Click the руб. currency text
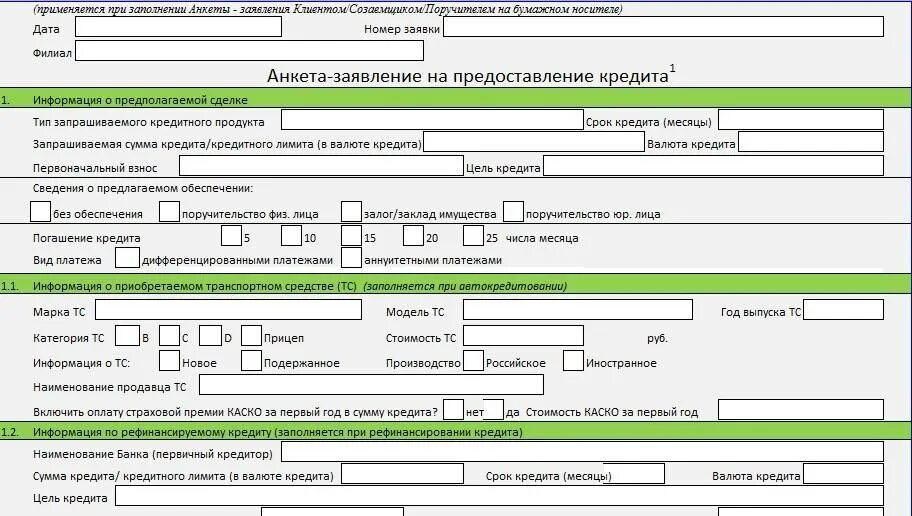 coord(657,338)
